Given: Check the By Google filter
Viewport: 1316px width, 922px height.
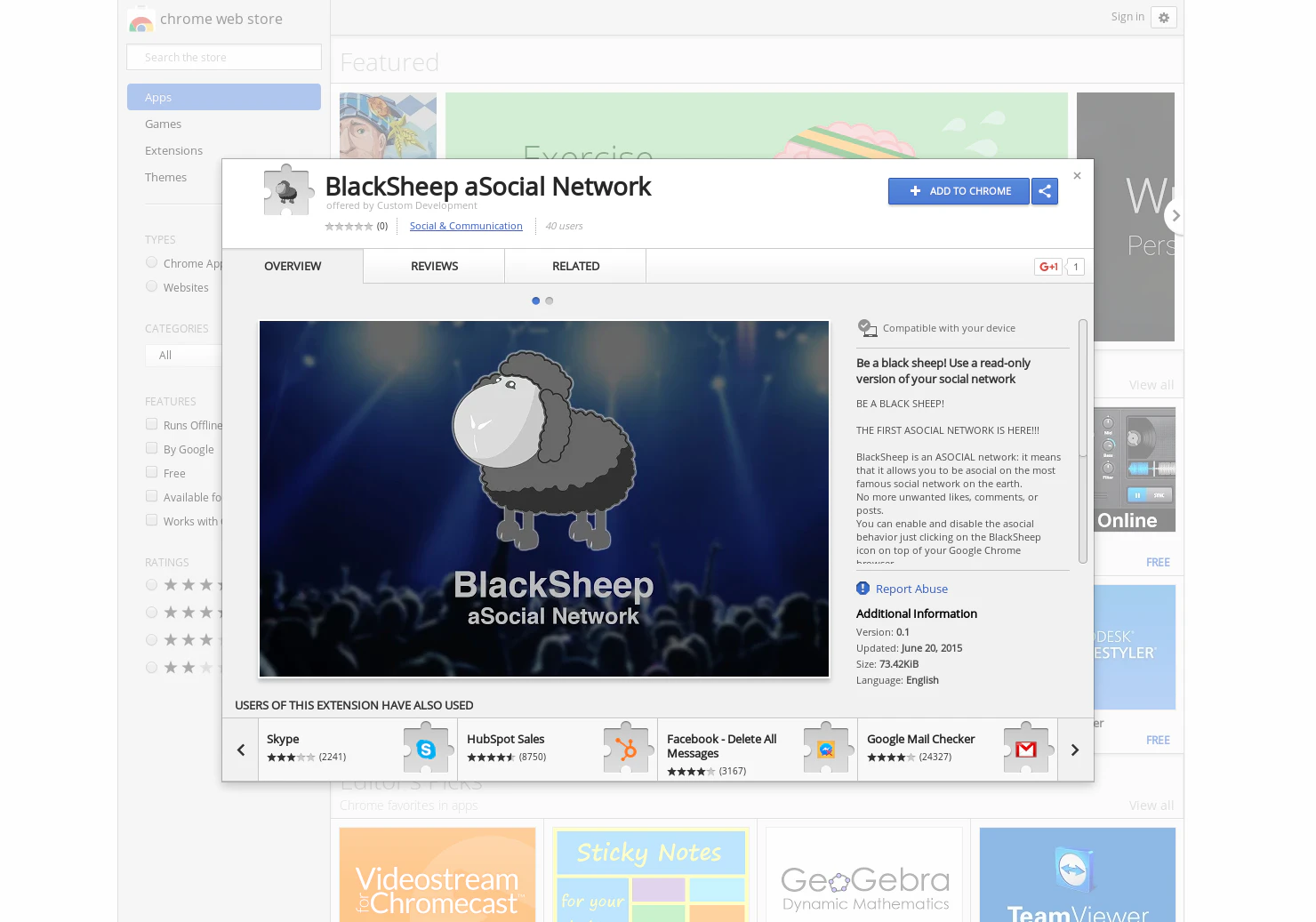Looking at the screenshot, I should (151, 448).
